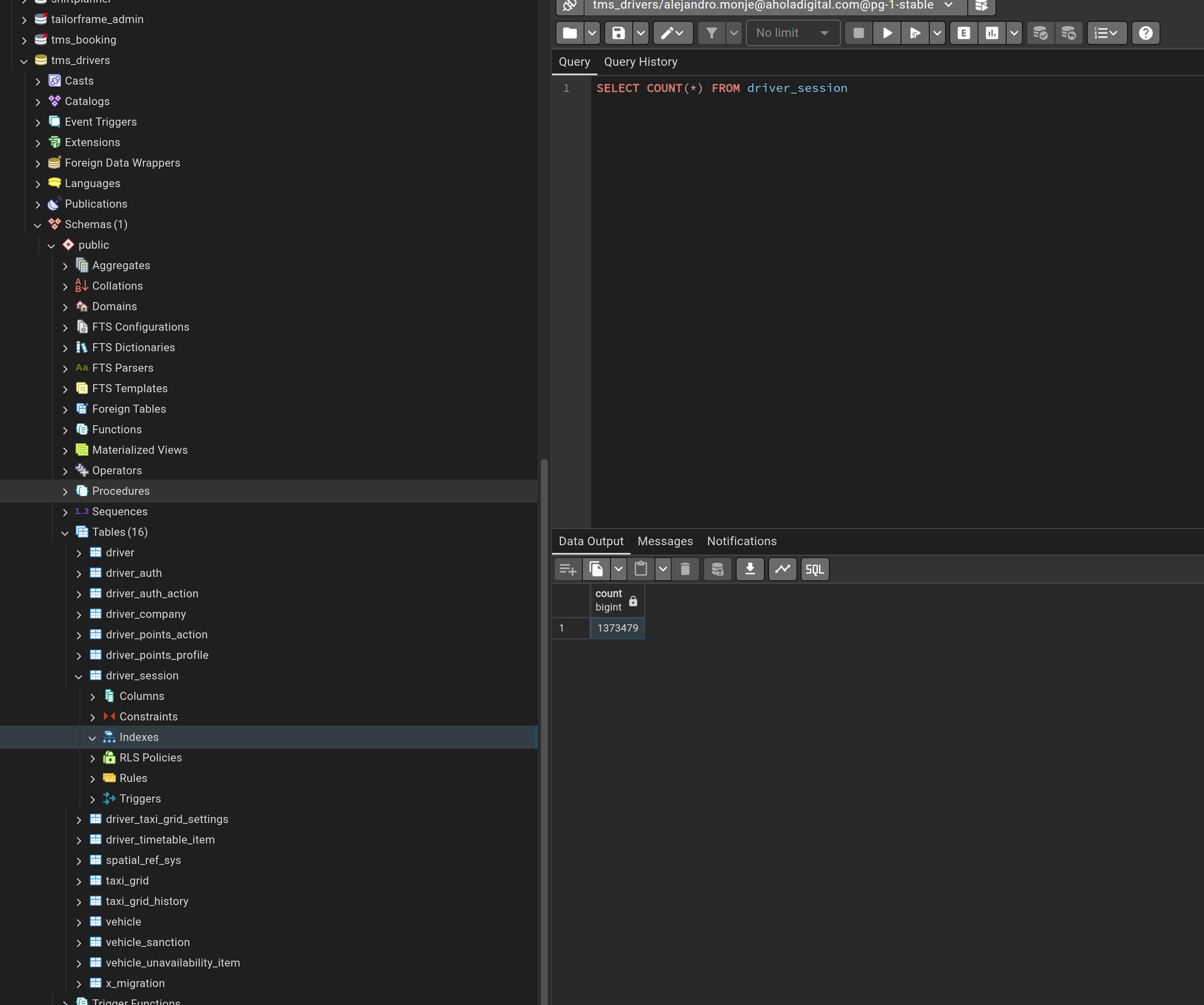Open the connection selector dropdown arrow
Image resolution: width=1204 pixels, height=1005 pixels.
click(x=949, y=5)
